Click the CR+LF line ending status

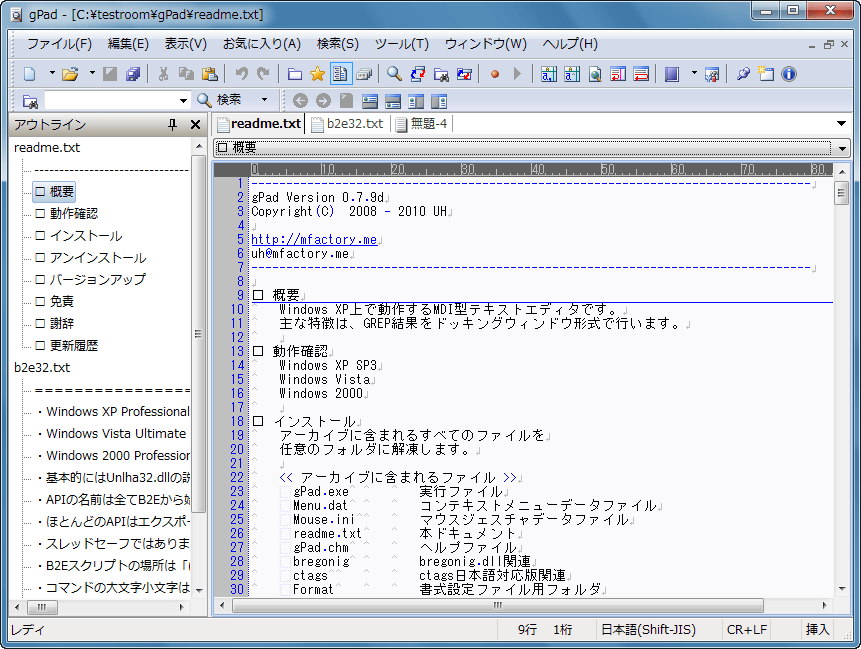747,629
